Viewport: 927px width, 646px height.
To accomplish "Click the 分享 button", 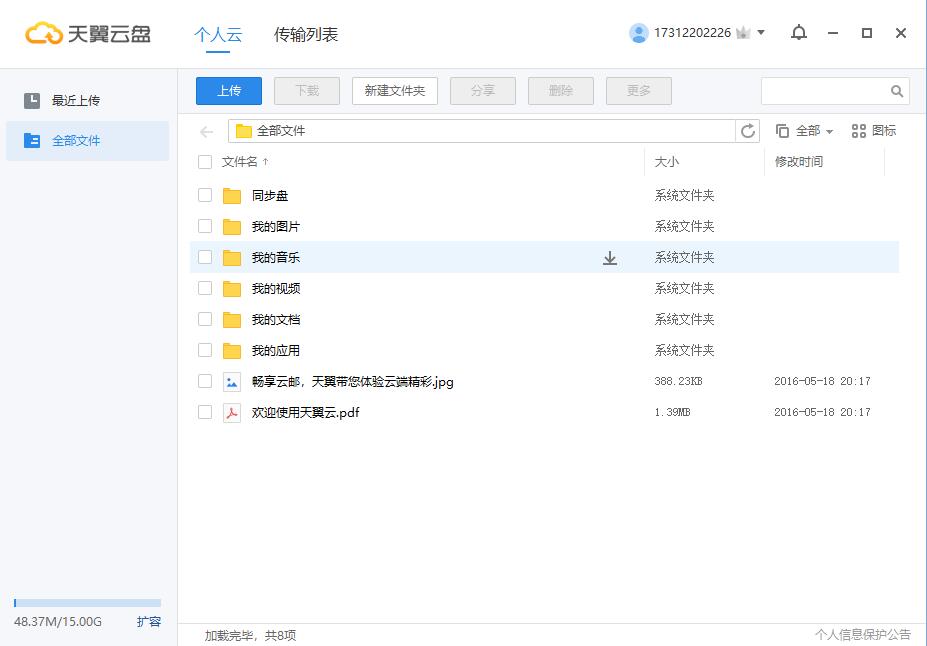I will click(x=483, y=91).
